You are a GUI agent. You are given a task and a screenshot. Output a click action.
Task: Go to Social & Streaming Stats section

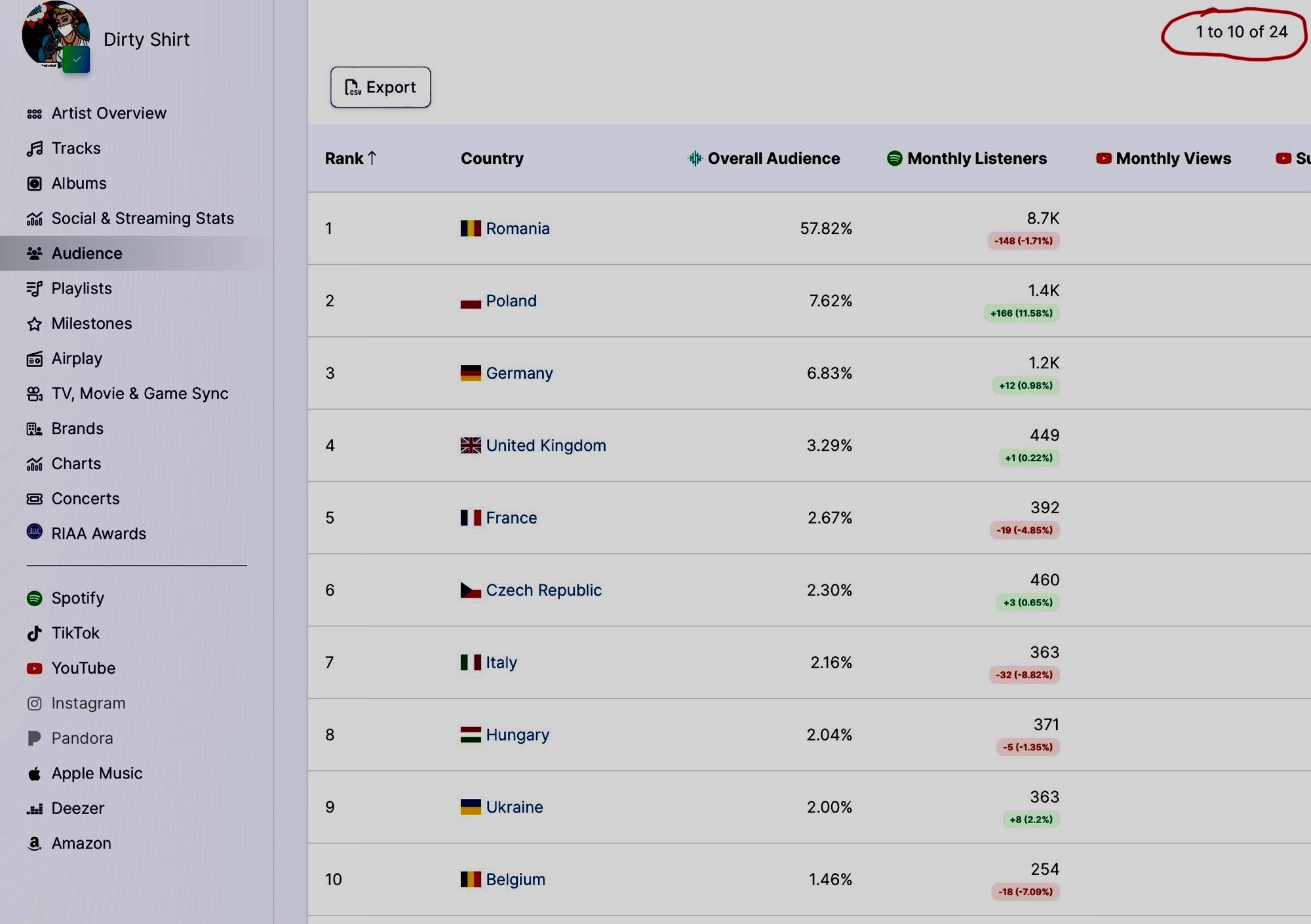tap(142, 218)
